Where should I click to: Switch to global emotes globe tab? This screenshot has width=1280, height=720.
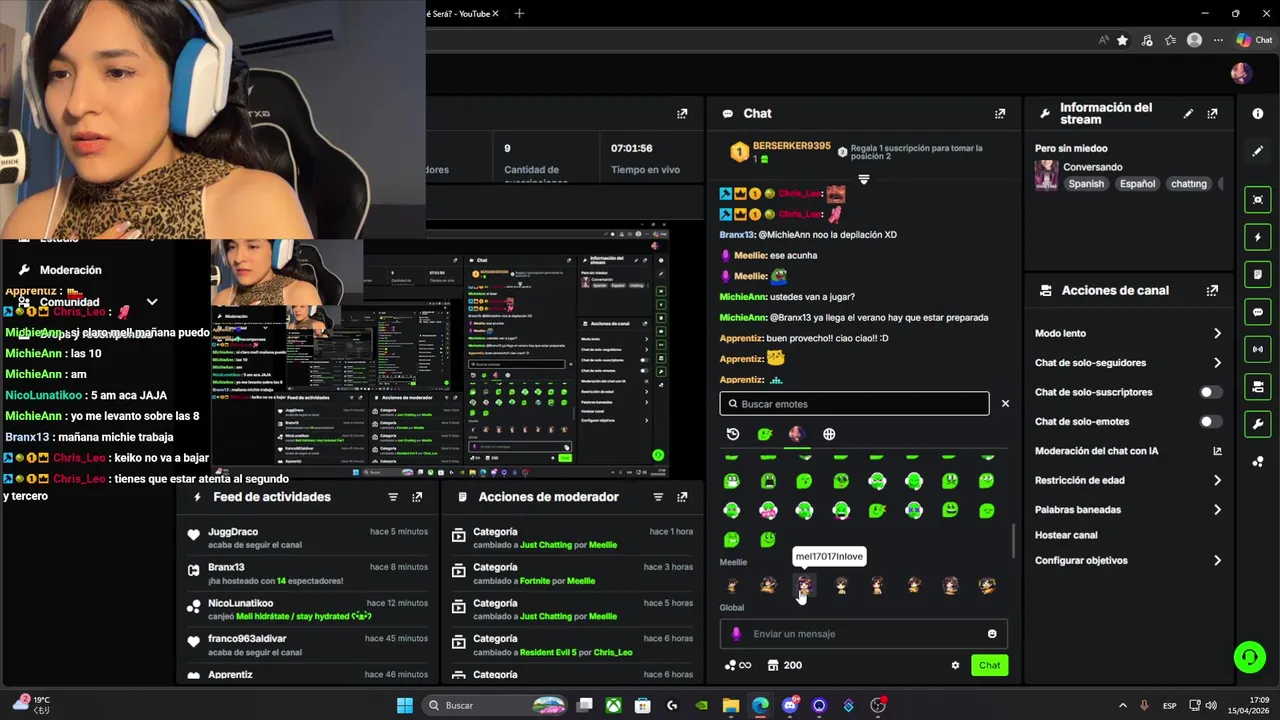829,434
